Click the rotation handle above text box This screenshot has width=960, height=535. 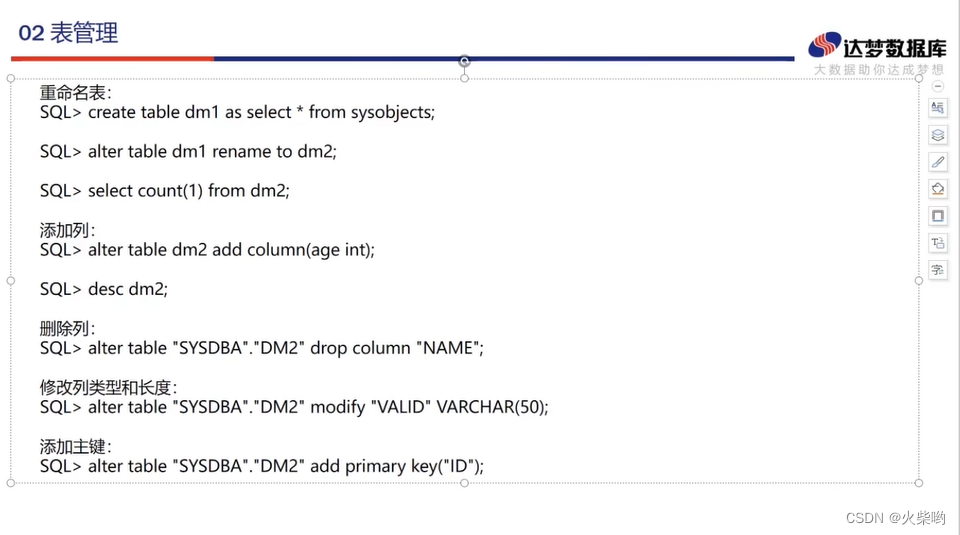tap(465, 61)
